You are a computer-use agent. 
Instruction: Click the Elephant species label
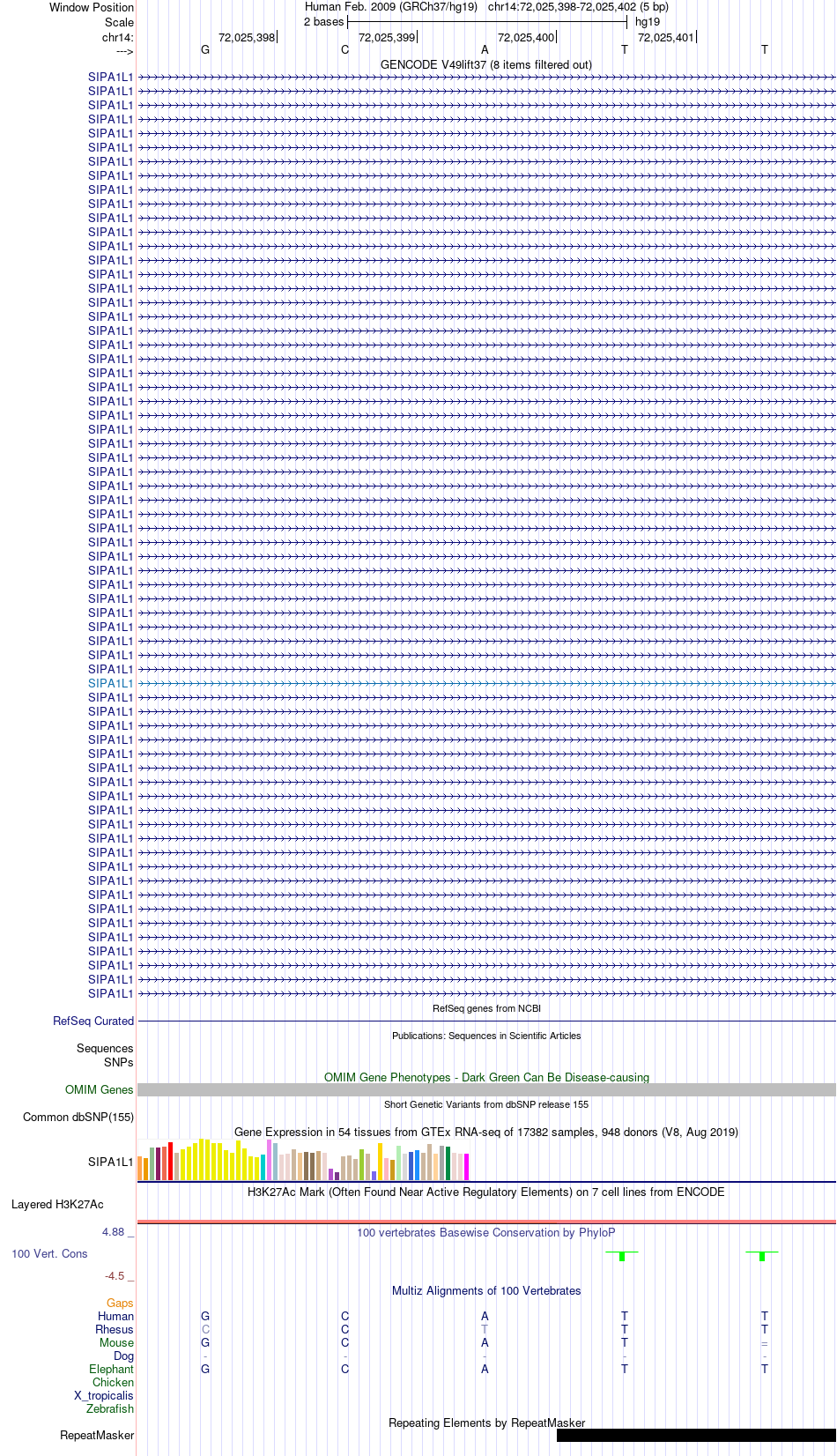point(112,1369)
